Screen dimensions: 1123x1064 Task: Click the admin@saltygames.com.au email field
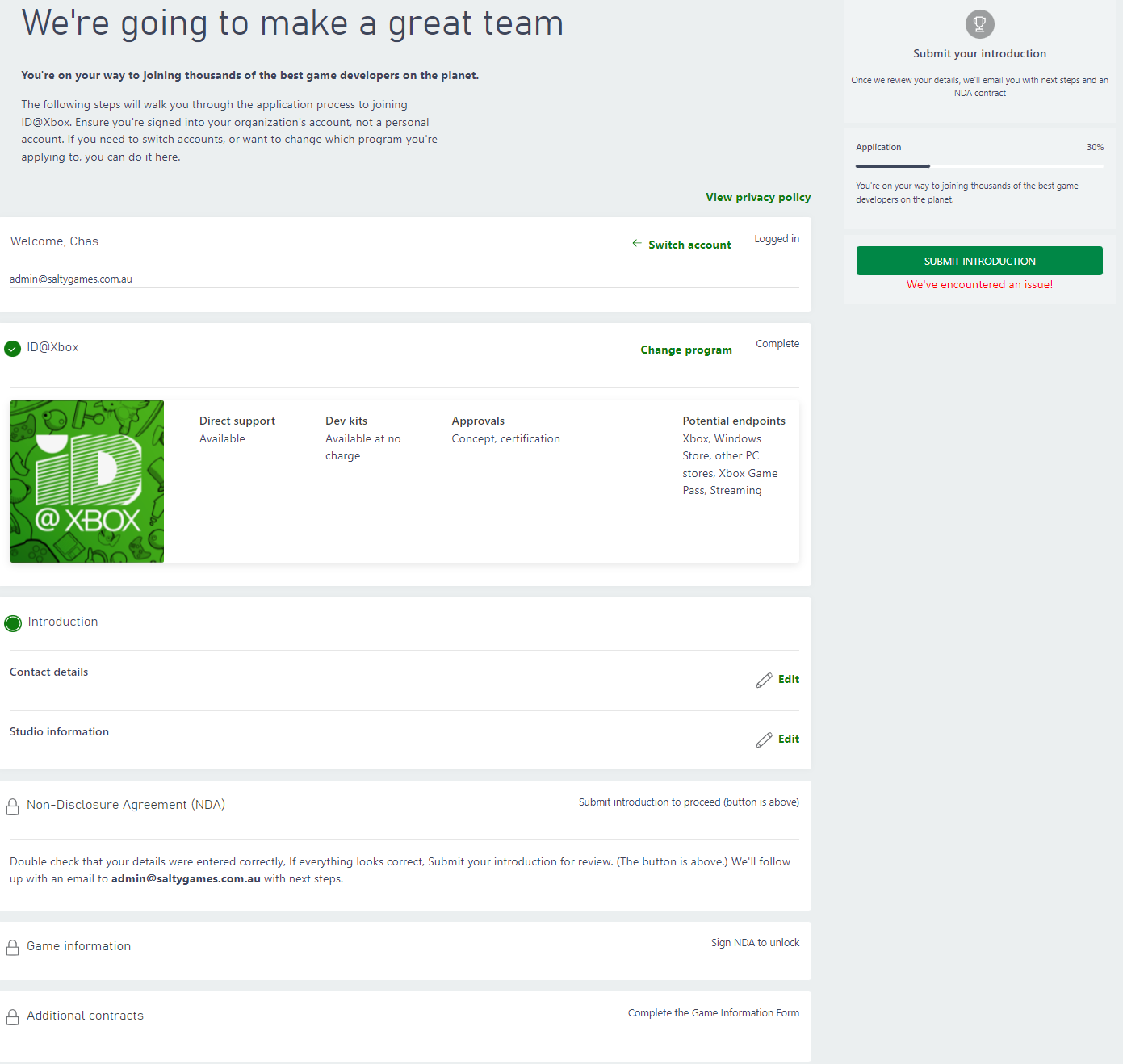tap(404, 279)
